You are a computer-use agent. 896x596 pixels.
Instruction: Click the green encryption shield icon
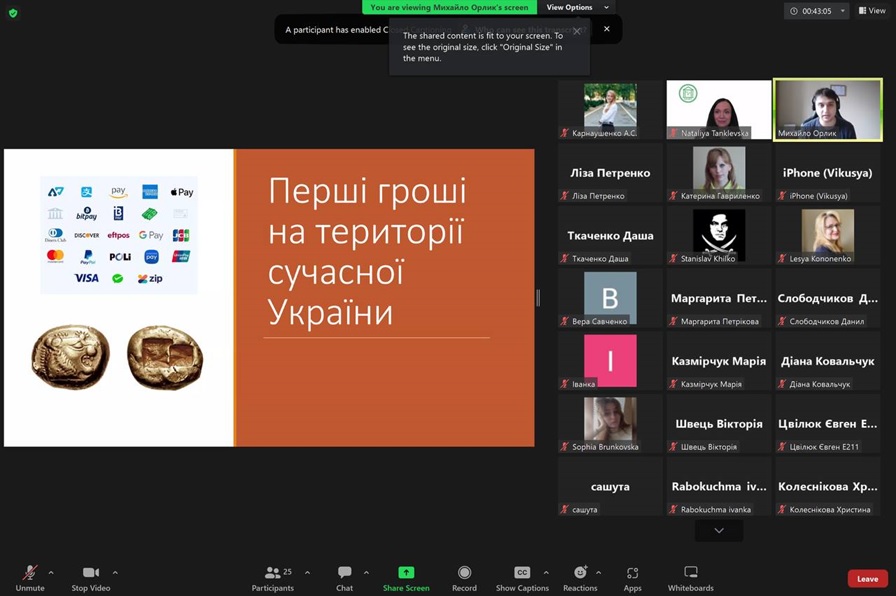(x=13, y=13)
